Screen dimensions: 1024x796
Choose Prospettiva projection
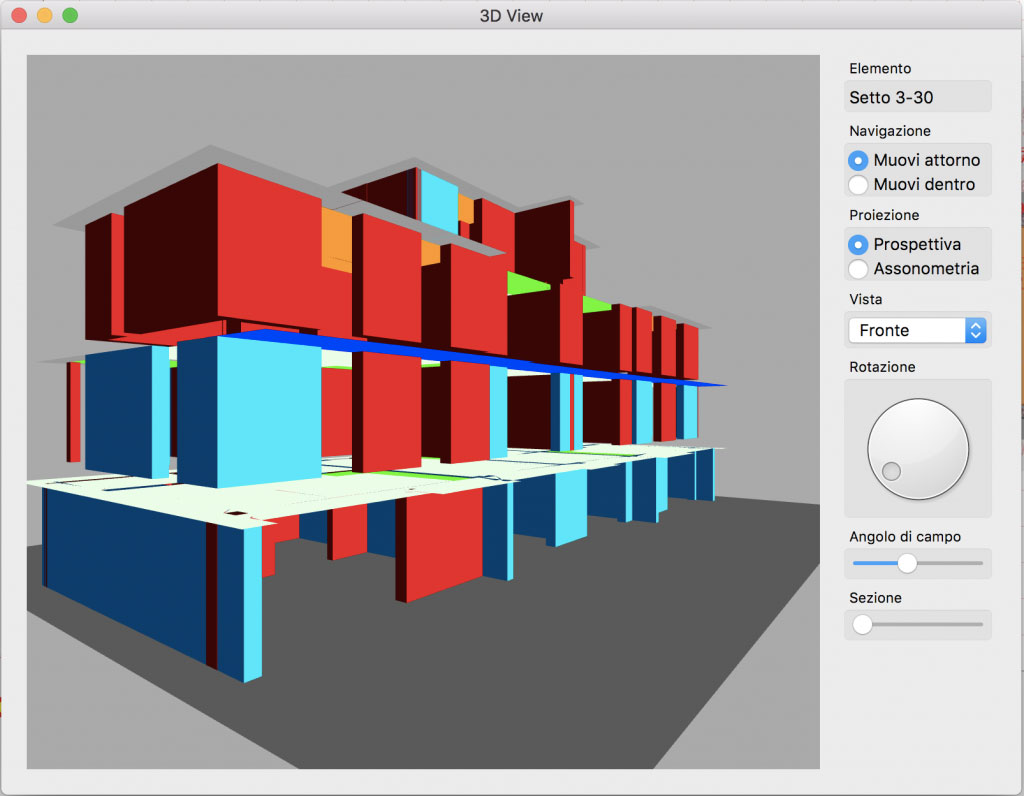tap(858, 244)
